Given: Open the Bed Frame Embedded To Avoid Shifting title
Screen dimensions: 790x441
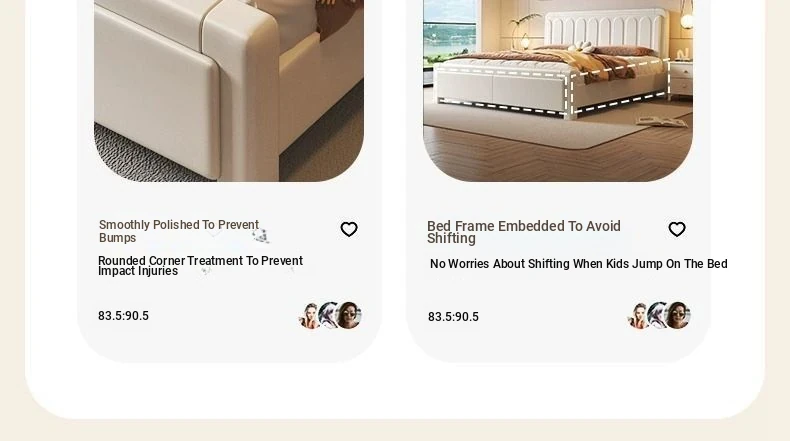Looking at the screenshot, I should click(x=523, y=232).
